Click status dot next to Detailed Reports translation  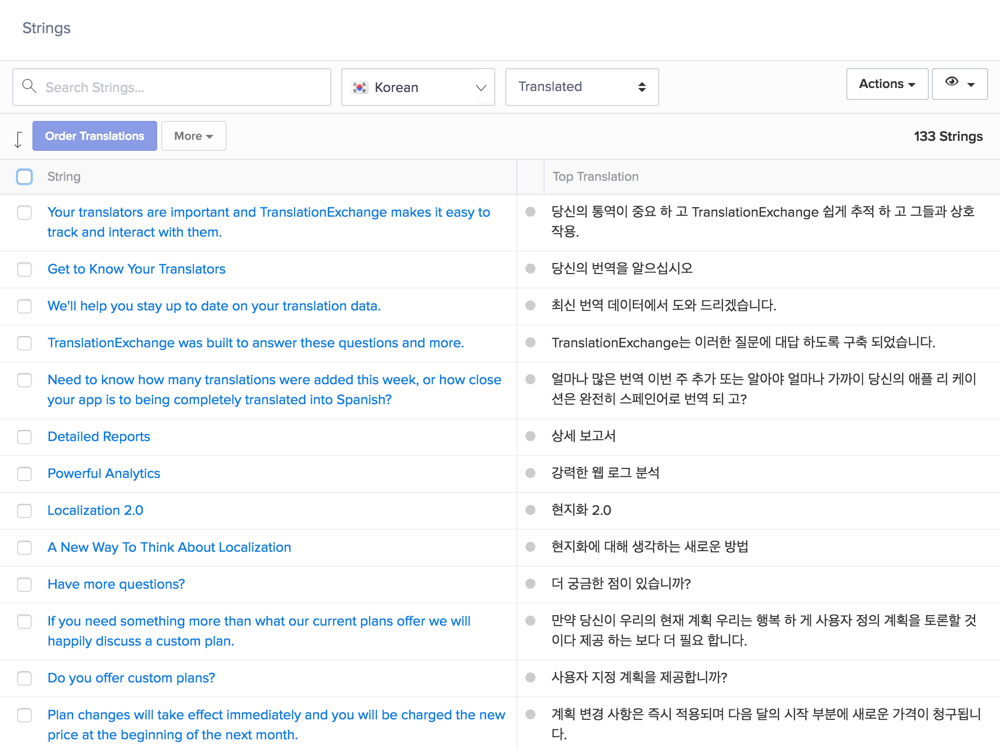[530, 436]
